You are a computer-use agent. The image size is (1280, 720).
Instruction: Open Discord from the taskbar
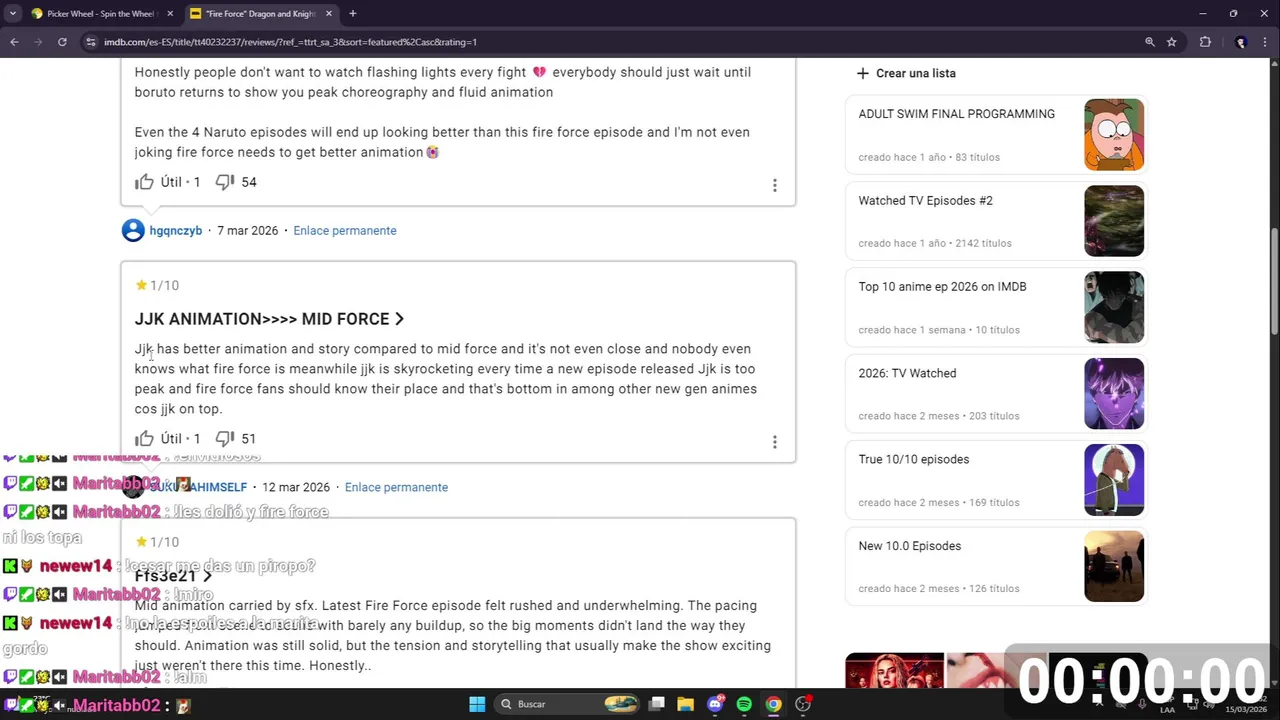pyautogui.click(x=715, y=704)
